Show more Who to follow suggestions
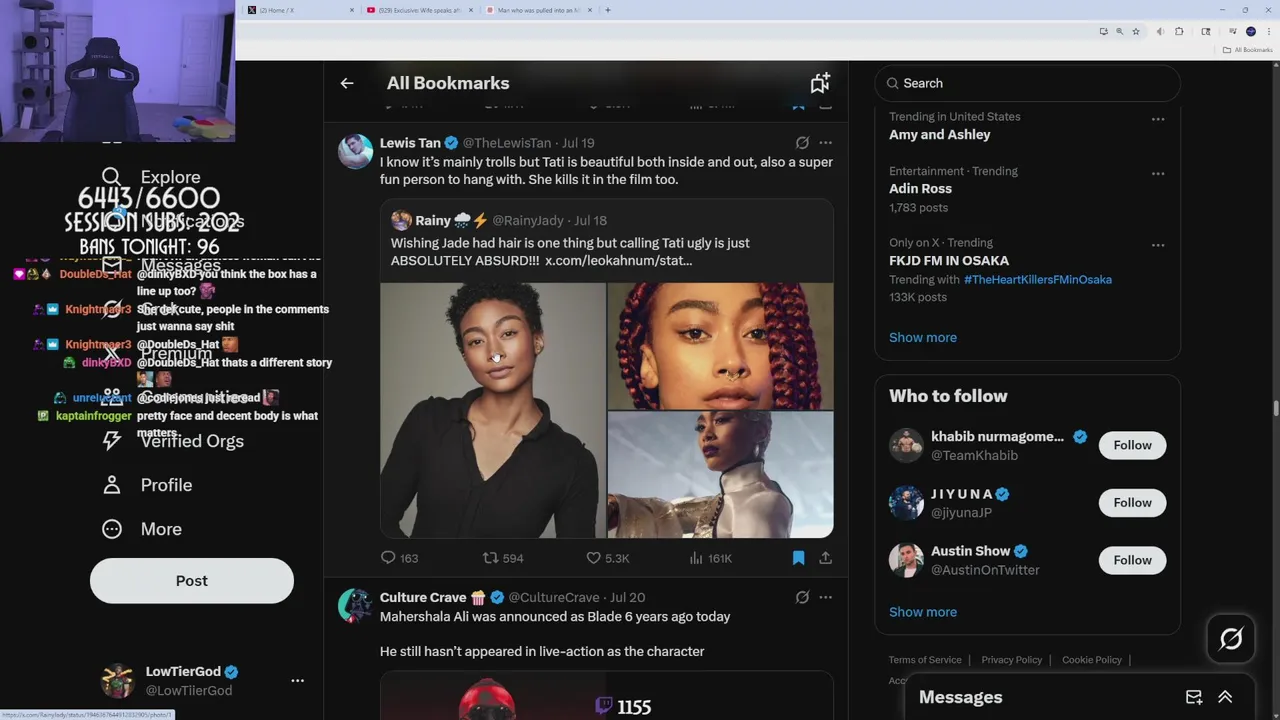1280x720 pixels. click(x=923, y=612)
